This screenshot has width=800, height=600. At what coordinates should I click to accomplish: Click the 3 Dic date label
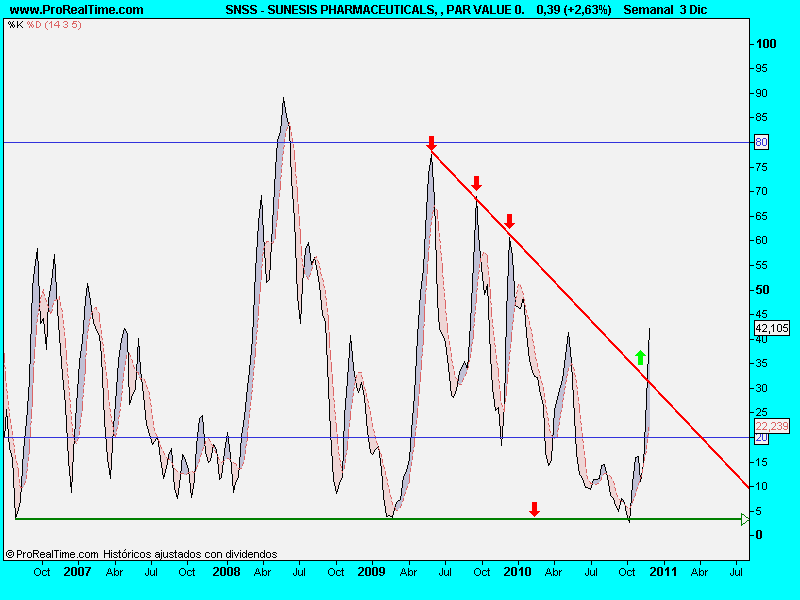(693, 10)
